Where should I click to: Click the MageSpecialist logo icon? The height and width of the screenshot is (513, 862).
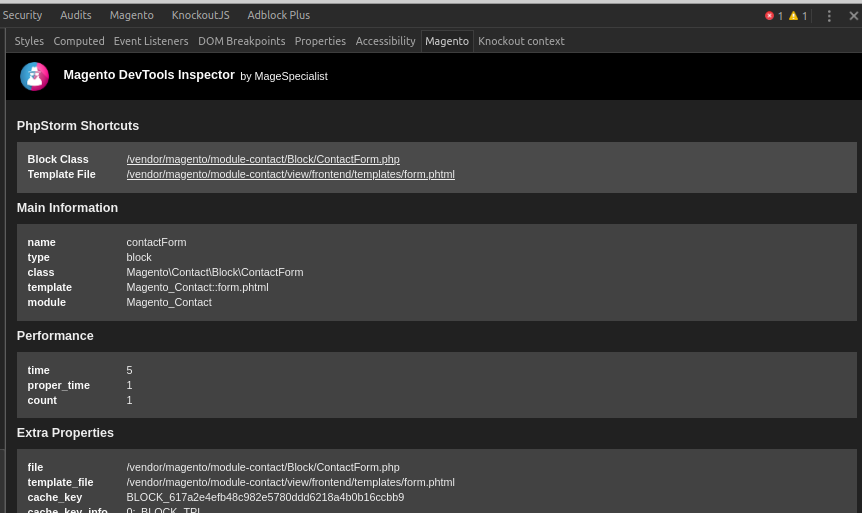pyautogui.click(x=35, y=76)
